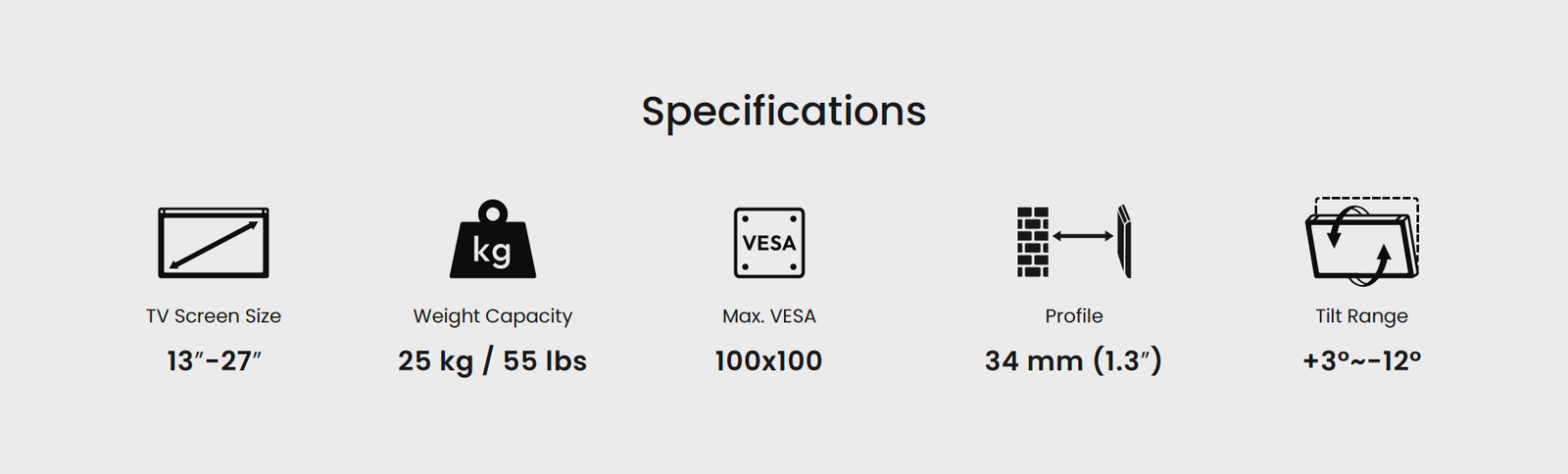Click the VESA mounting pattern icon

tap(769, 243)
